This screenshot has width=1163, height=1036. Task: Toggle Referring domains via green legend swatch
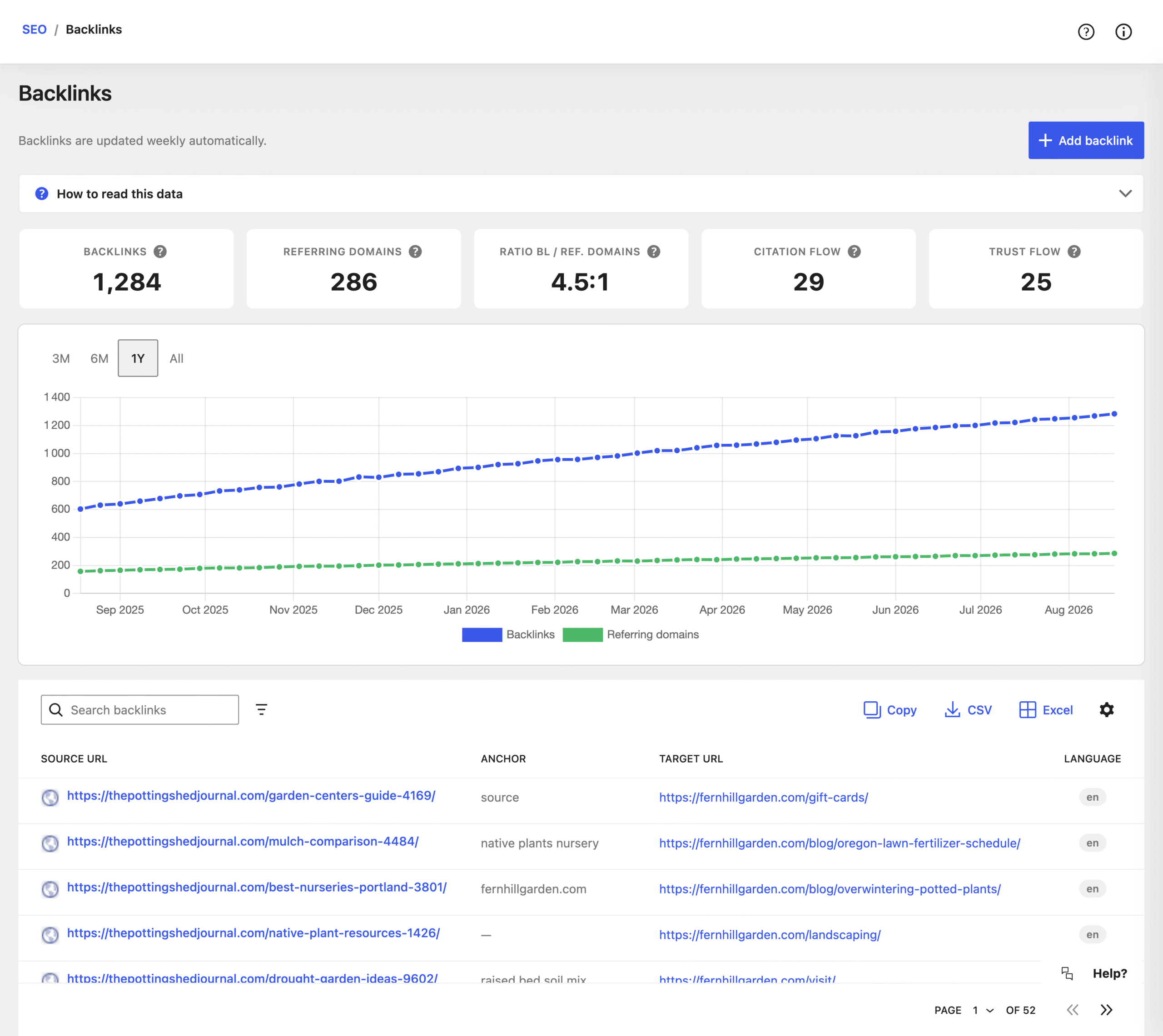coord(582,634)
